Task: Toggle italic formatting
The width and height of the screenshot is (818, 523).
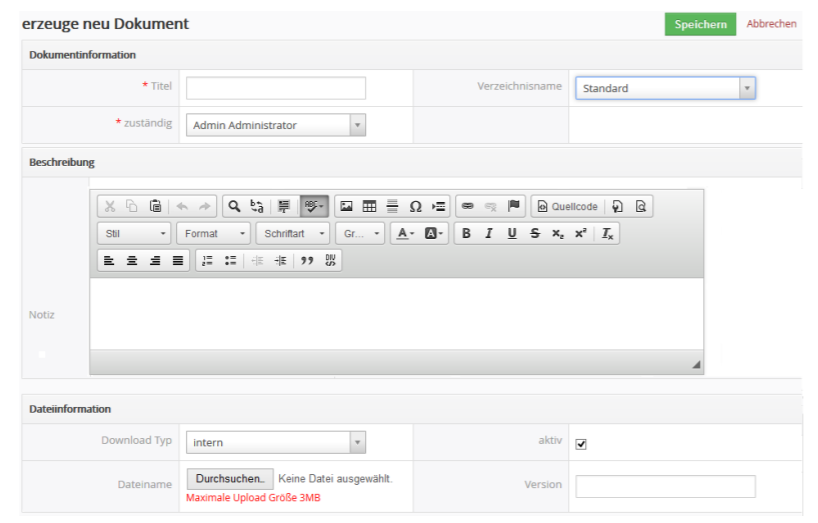Action: pos(489,234)
